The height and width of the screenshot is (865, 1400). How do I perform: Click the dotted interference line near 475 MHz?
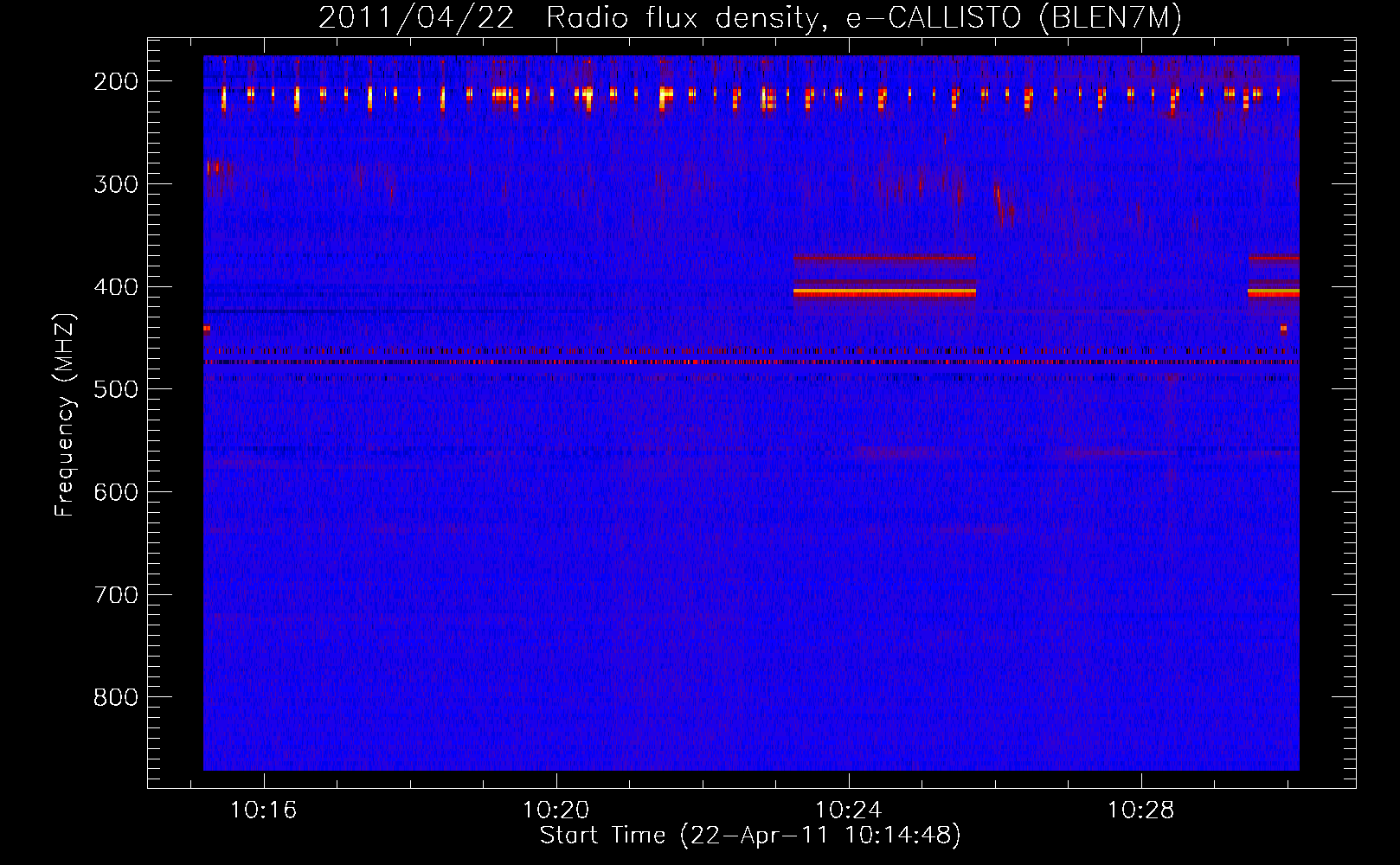pos(751,362)
